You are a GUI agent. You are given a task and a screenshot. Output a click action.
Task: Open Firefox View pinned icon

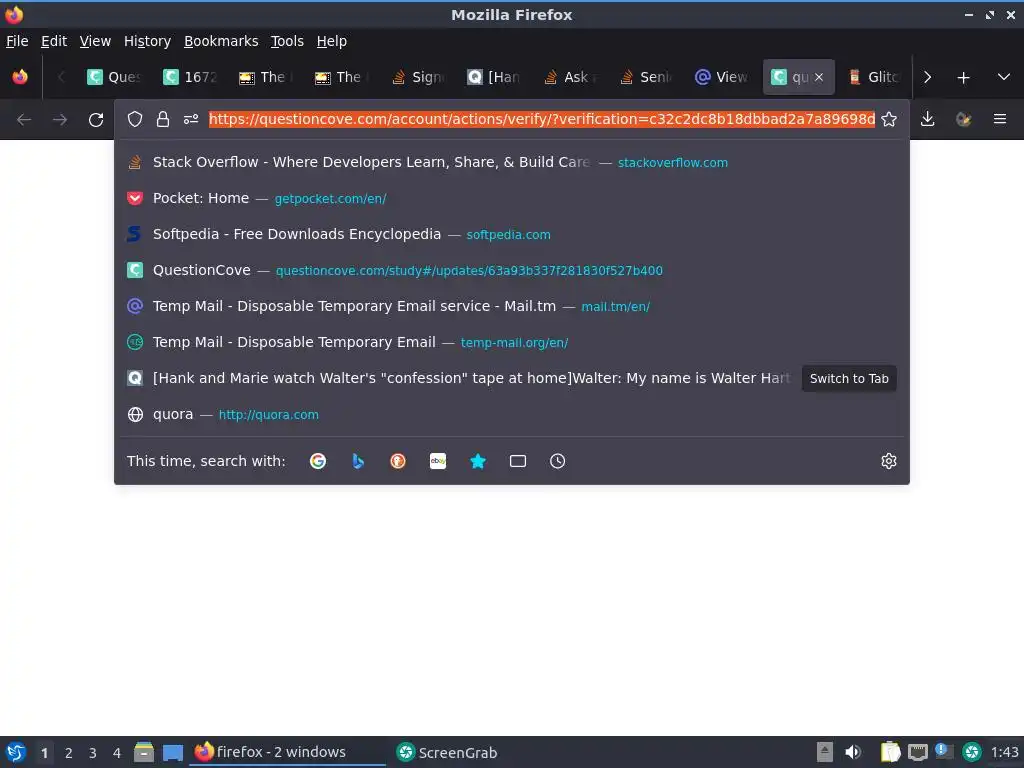pyautogui.click(x=20, y=77)
